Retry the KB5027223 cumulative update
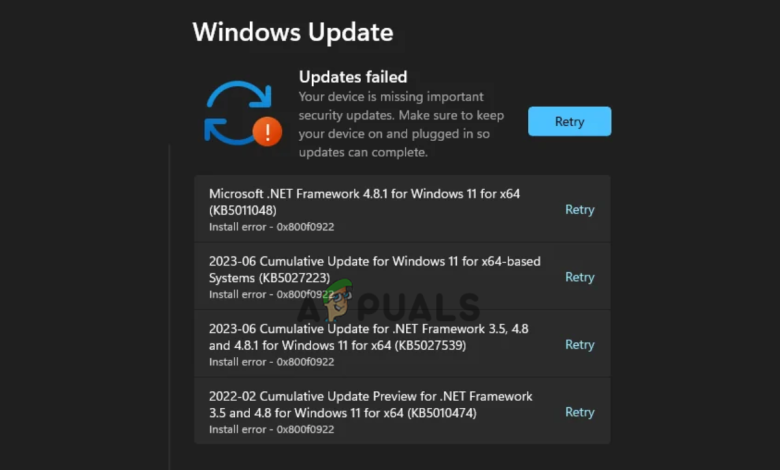Screen dimensions: 780x470 click(580, 277)
